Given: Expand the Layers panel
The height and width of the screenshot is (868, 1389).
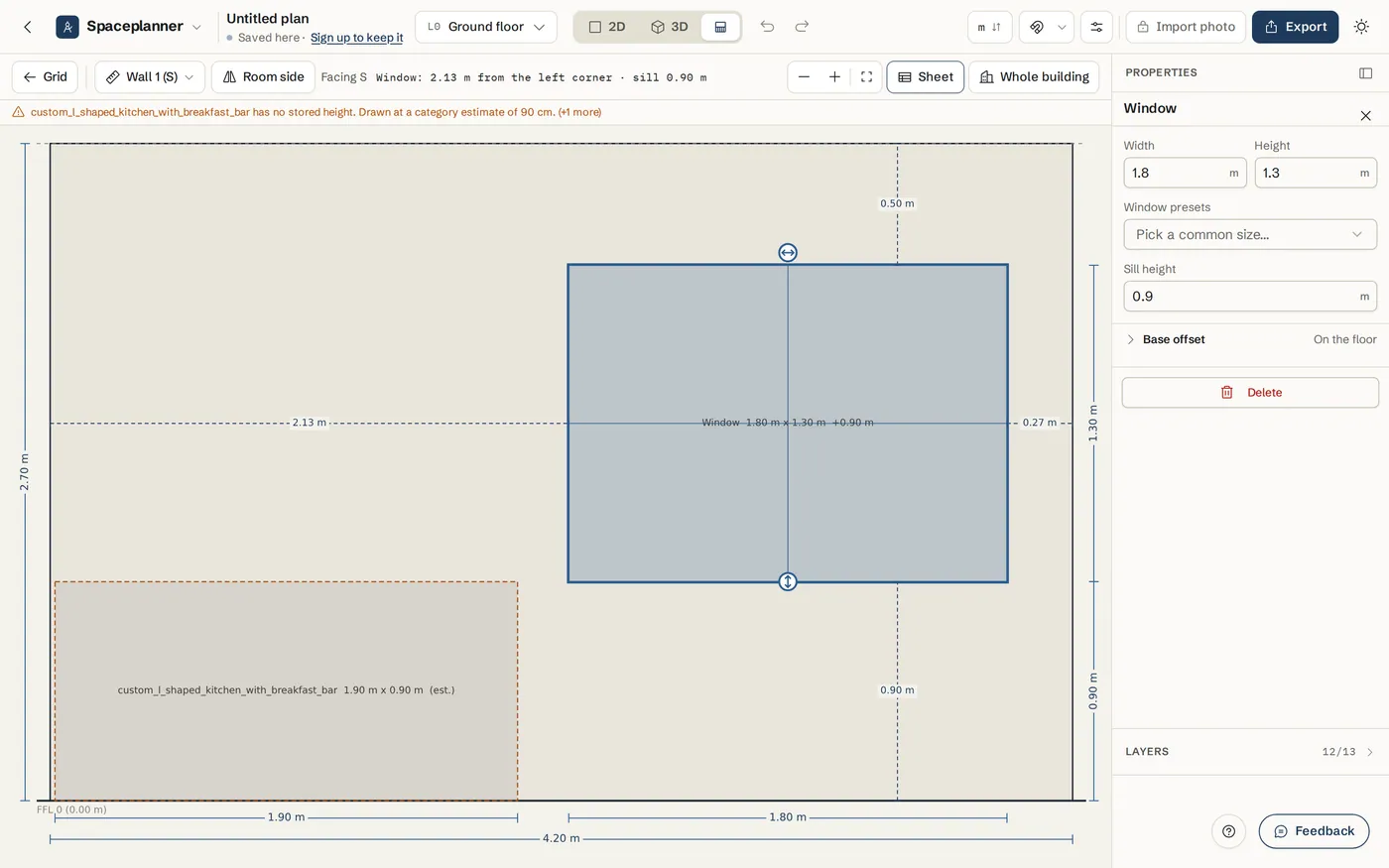Looking at the screenshot, I should click(1250, 752).
